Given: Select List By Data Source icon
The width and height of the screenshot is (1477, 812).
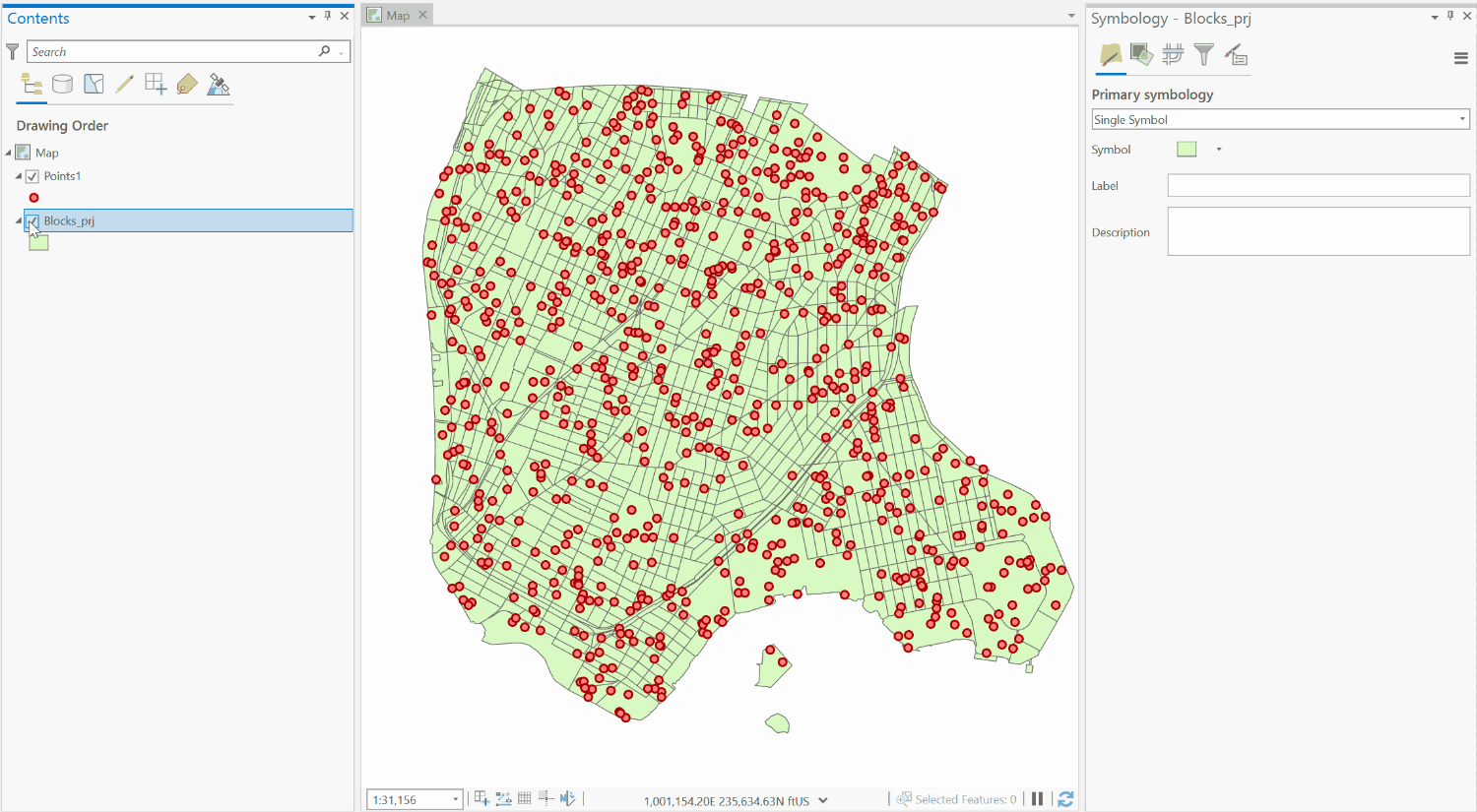Looking at the screenshot, I should pyautogui.click(x=62, y=85).
